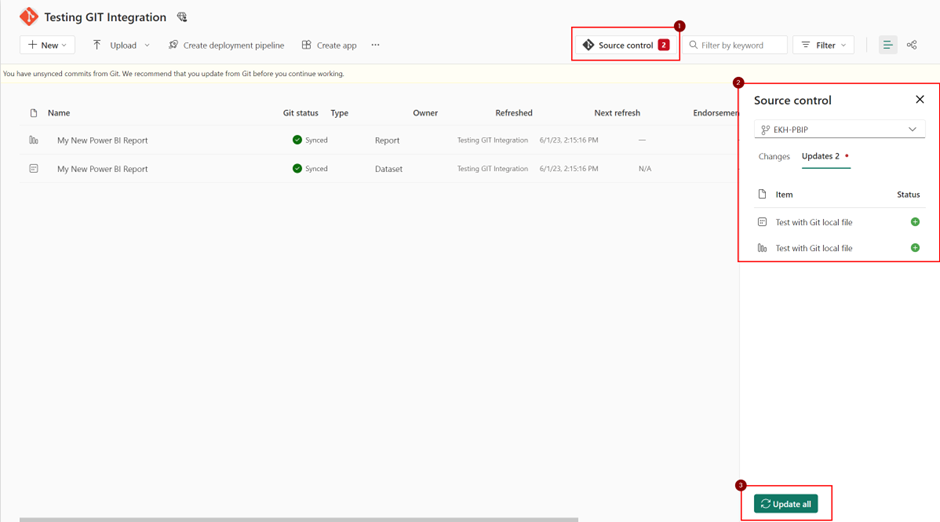Click the dataset icon in second row
Screen dimensions: 940x522
click(x=34, y=169)
